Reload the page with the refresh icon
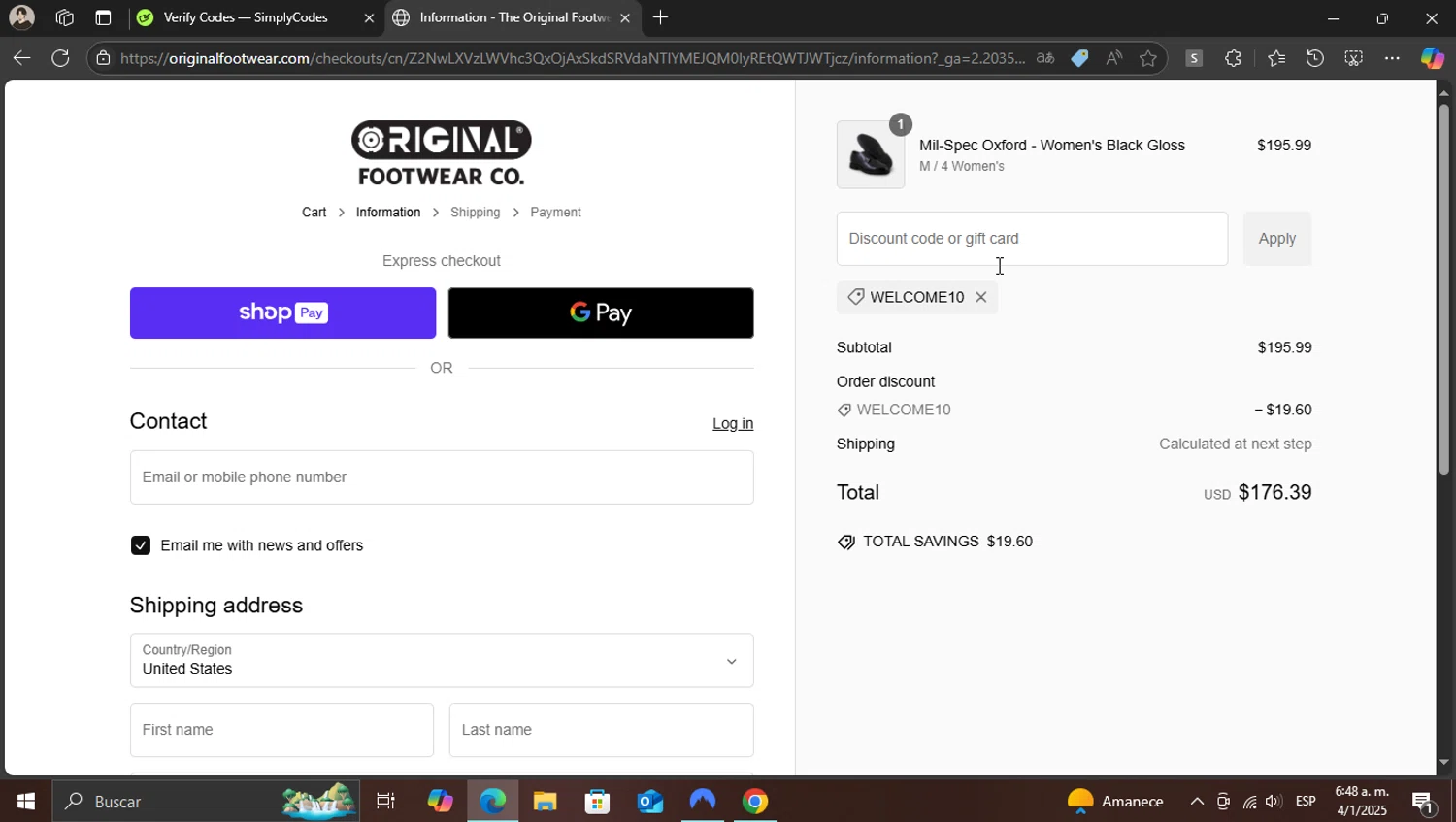Image resolution: width=1456 pixels, height=822 pixels. point(60,58)
